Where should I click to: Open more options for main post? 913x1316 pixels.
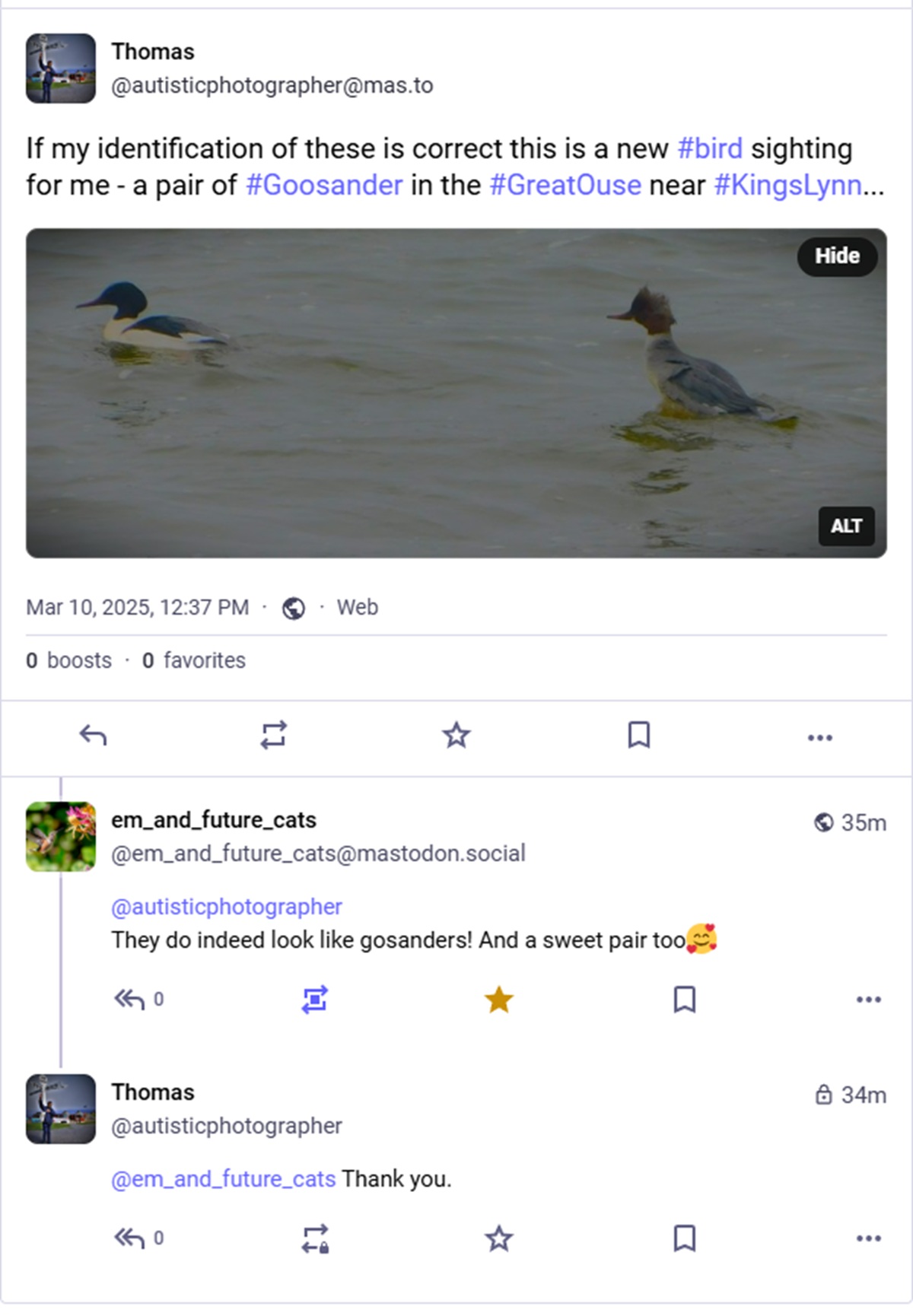(819, 737)
